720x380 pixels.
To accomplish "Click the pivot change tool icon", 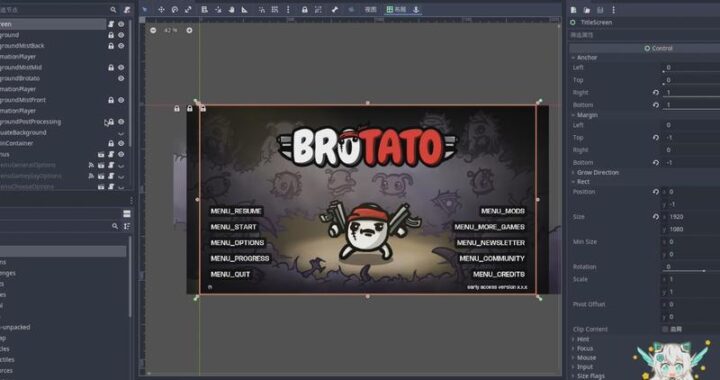I will (x=218, y=9).
